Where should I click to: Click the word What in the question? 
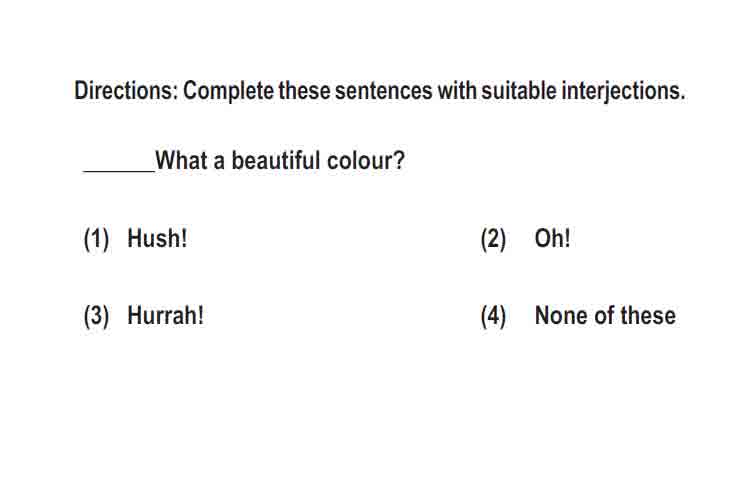pyautogui.click(x=182, y=160)
